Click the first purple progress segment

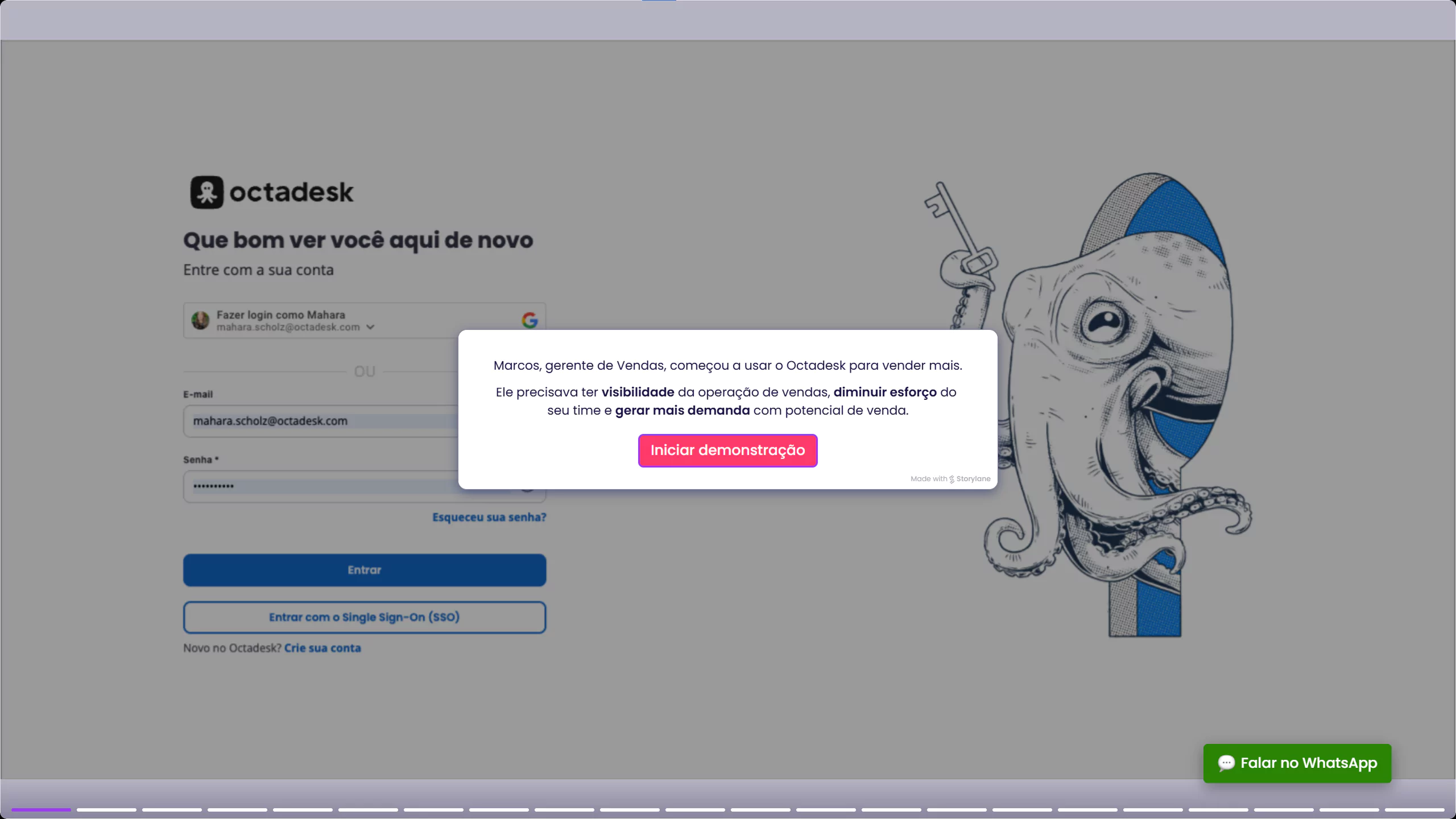click(x=41, y=809)
